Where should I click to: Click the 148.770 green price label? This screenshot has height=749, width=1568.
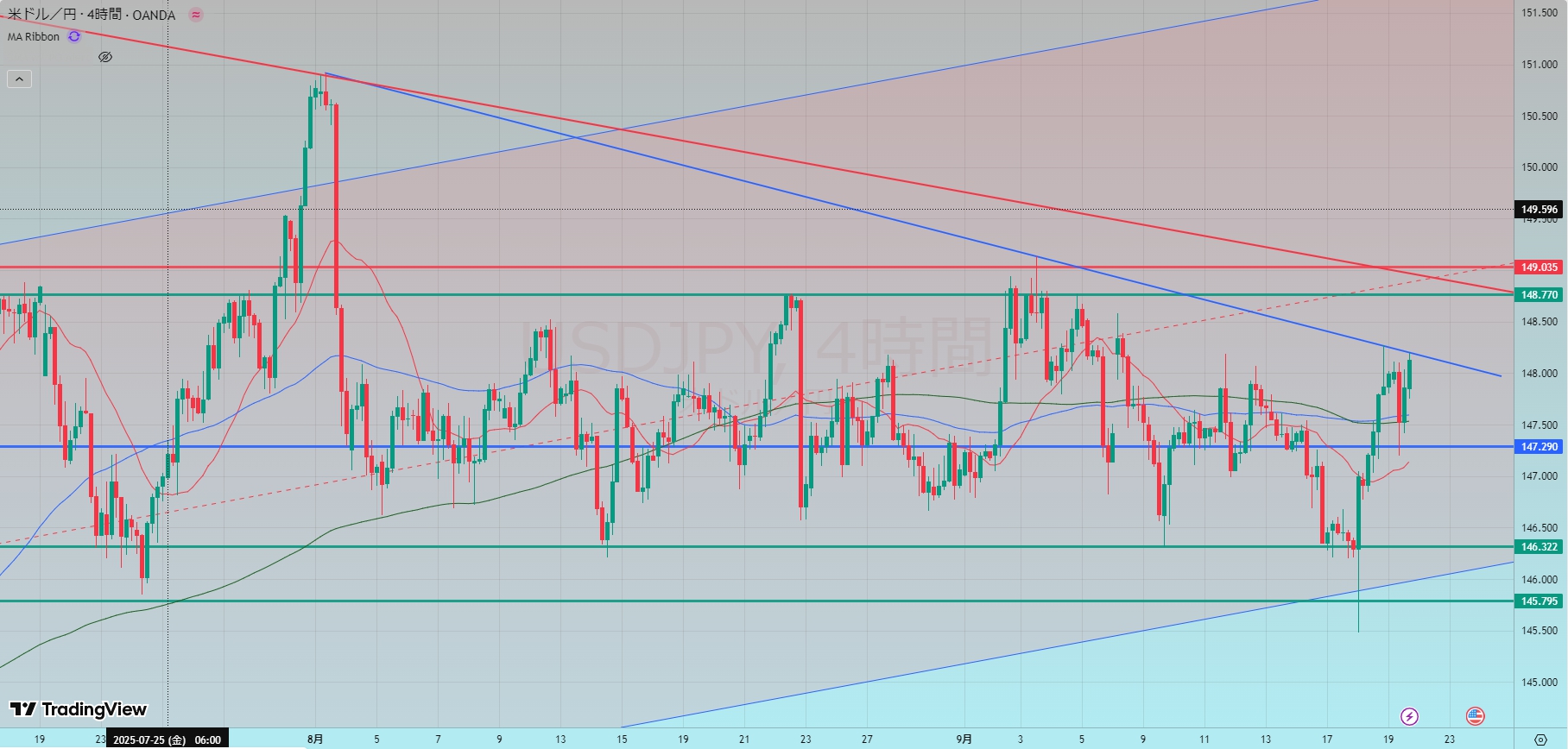click(x=1539, y=295)
